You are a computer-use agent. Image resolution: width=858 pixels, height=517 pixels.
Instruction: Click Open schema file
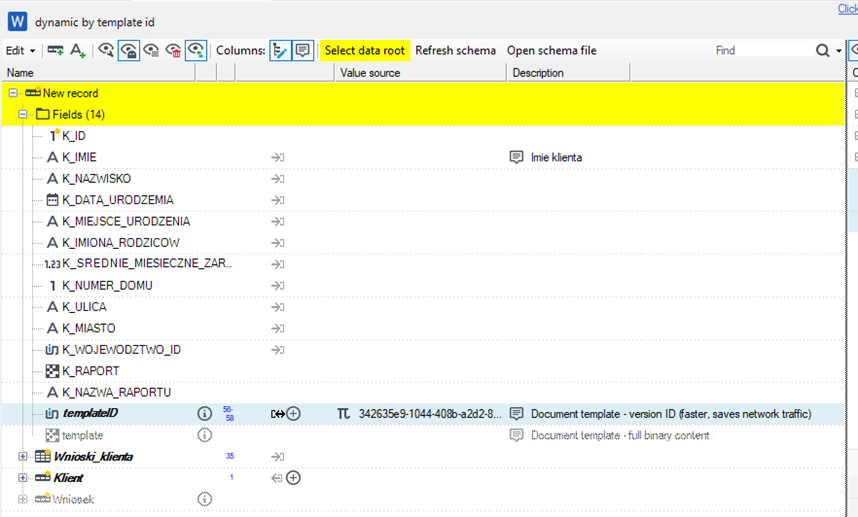[x=552, y=50]
